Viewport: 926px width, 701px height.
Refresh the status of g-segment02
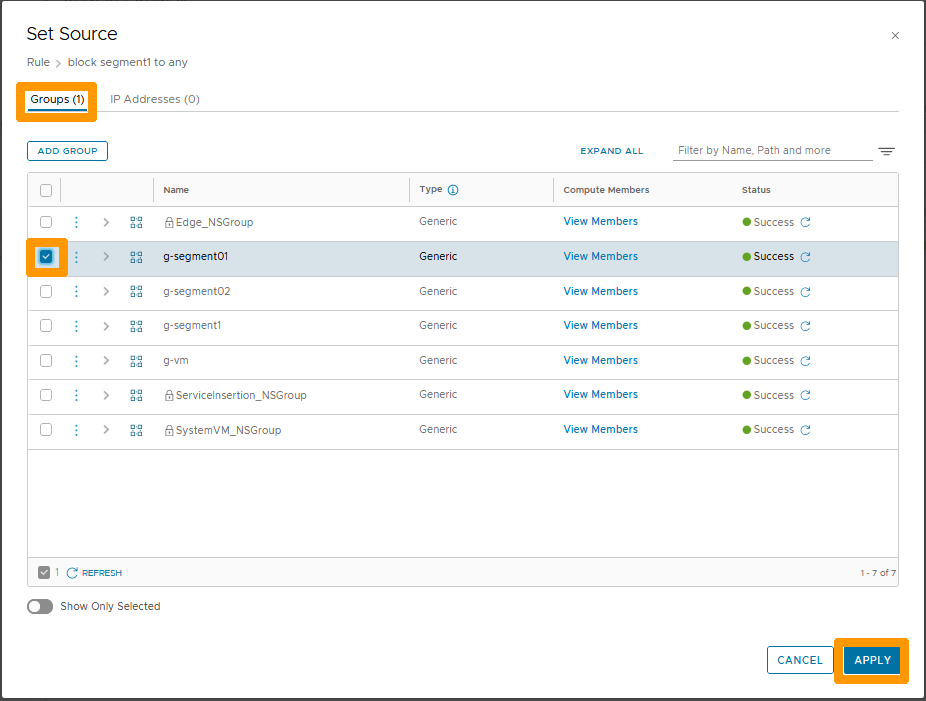[805, 292]
